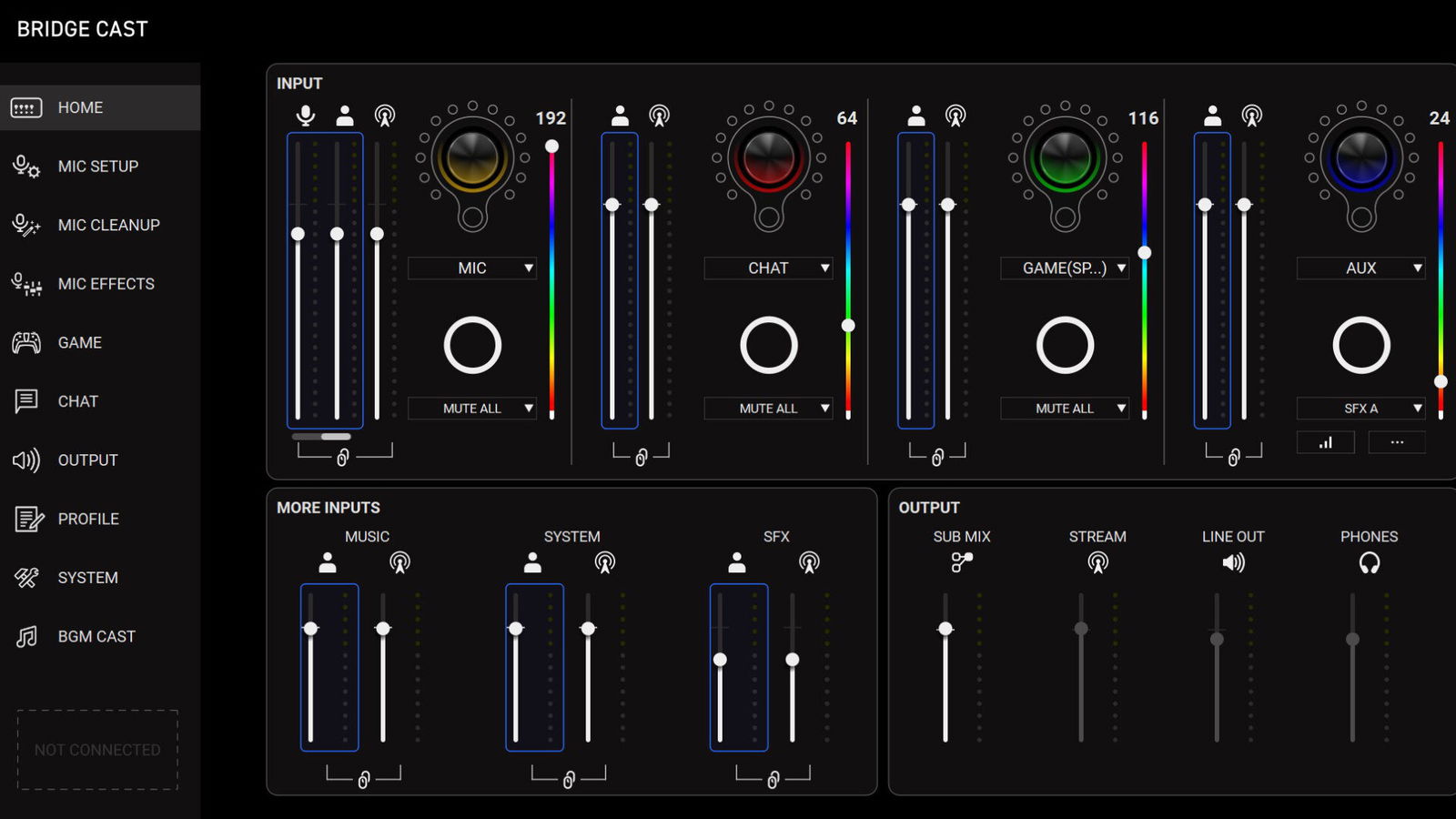The width and height of the screenshot is (1456, 819).
Task: Click the stream icon under SFX input
Action: (809, 563)
